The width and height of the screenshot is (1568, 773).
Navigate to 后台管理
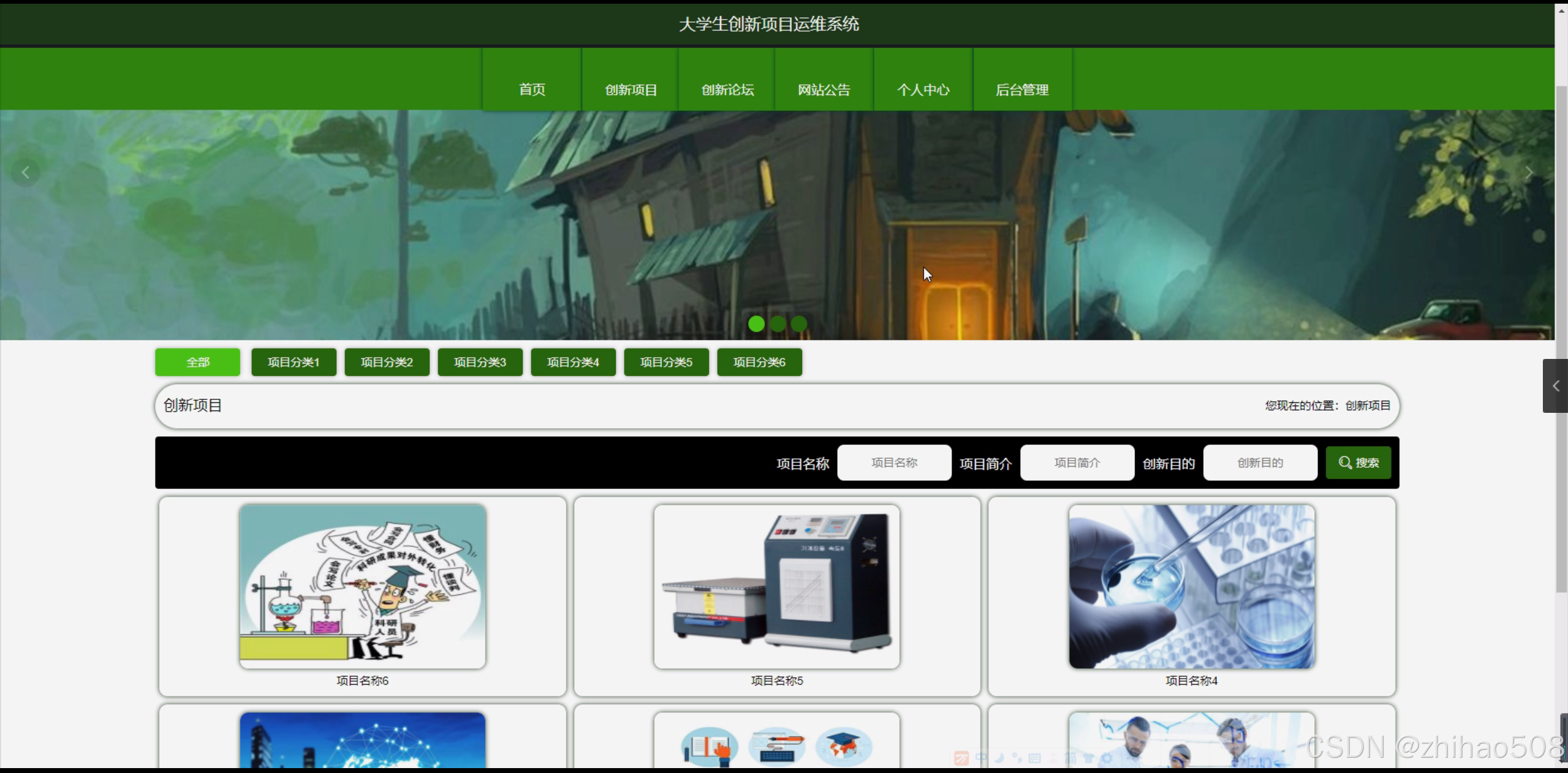pyautogui.click(x=1022, y=89)
